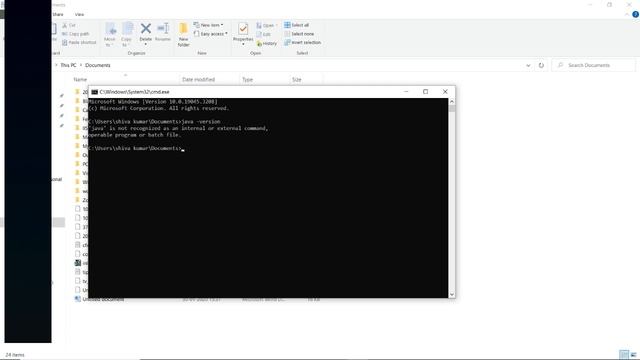Screen dimensions: 640x360
Task: Switch to large icons view in status bar
Action: [633, 354]
